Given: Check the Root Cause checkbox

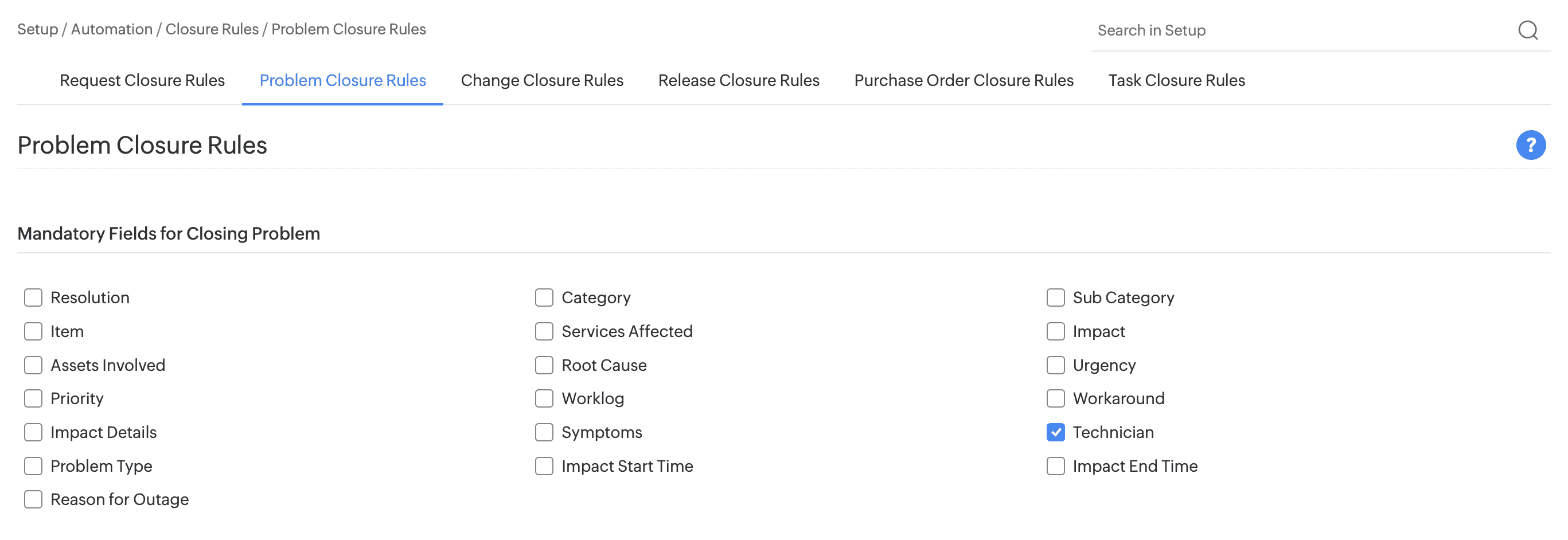Looking at the screenshot, I should click(x=544, y=365).
